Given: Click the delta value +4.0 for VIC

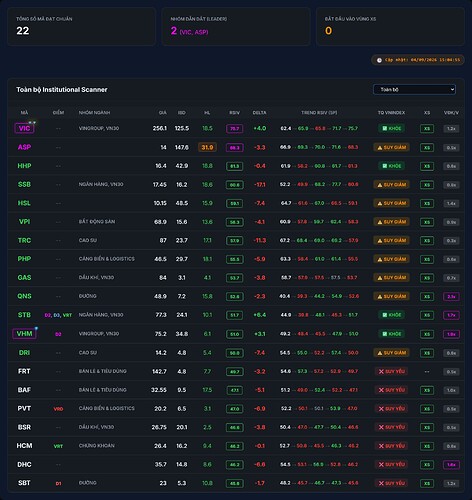Looking at the screenshot, I should pyautogui.click(x=260, y=128).
